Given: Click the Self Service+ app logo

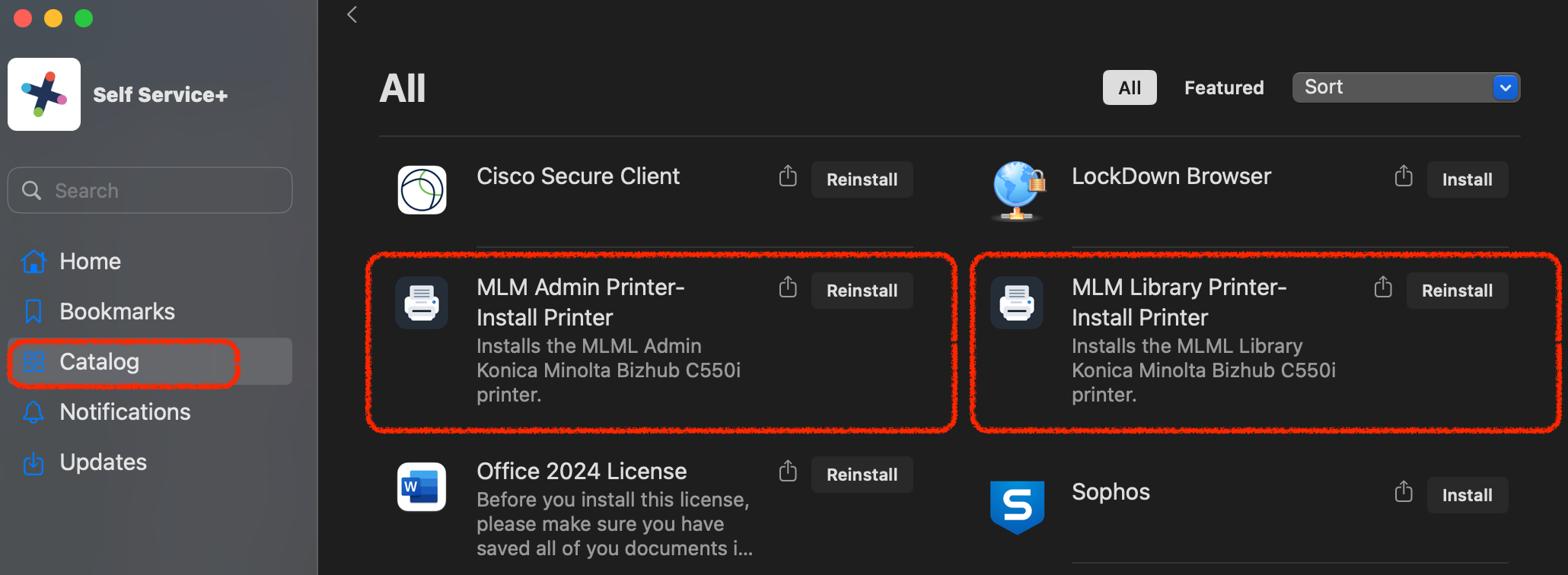Looking at the screenshot, I should pyautogui.click(x=44, y=94).
